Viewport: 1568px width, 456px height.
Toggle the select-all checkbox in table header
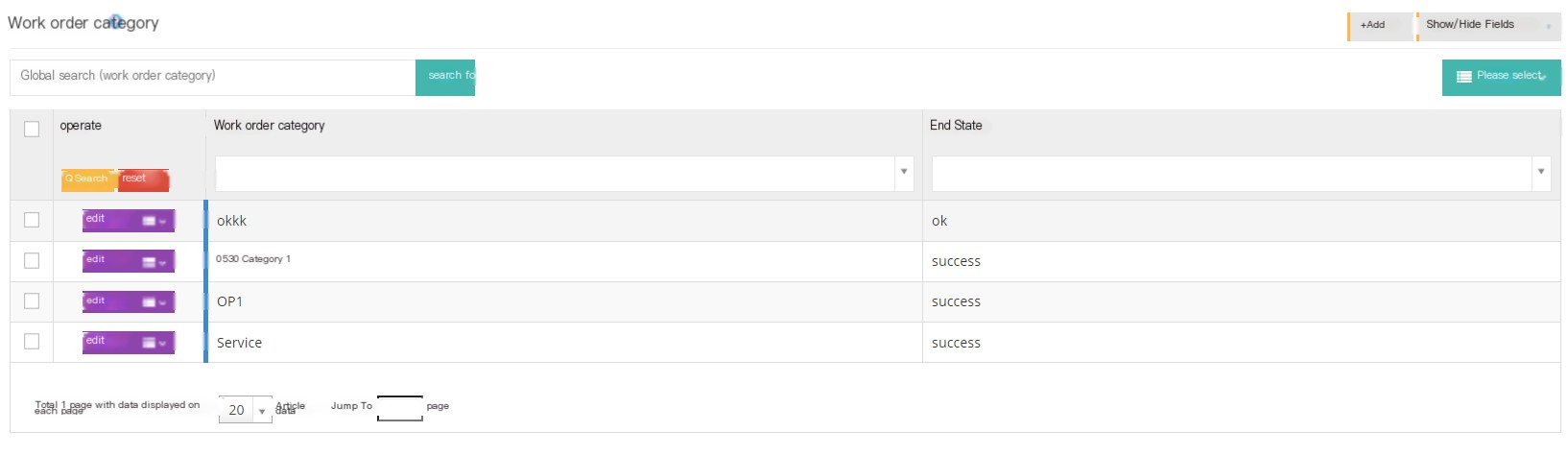tap(32, 129)
